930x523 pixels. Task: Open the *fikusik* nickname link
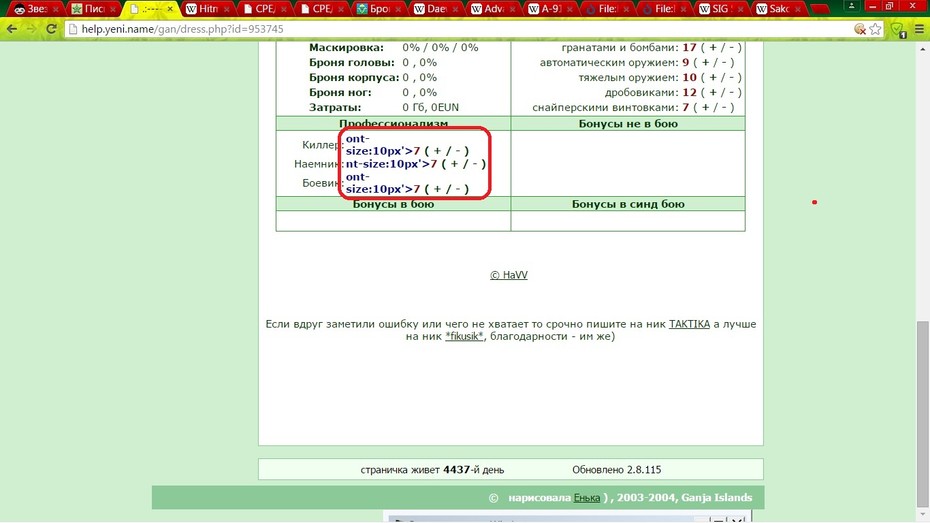coord(464,337)
